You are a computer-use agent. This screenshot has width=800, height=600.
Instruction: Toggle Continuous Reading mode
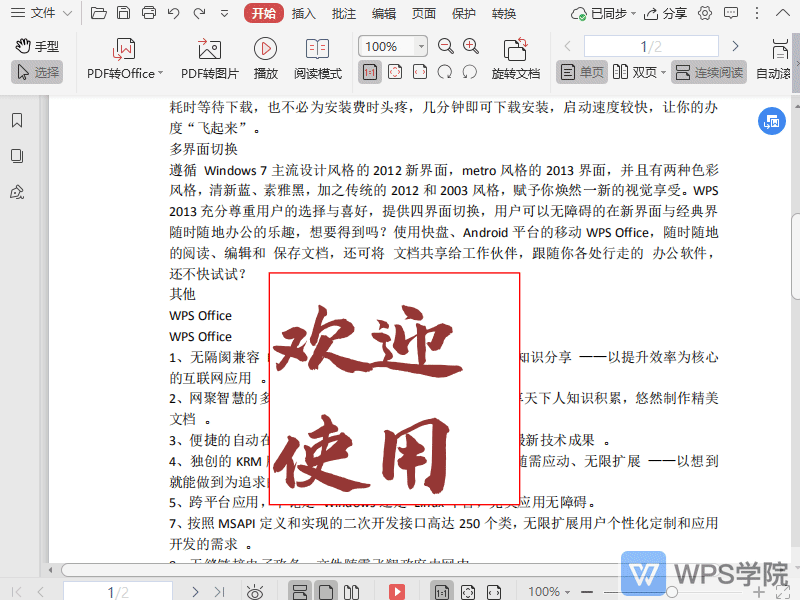click(708, 72)
